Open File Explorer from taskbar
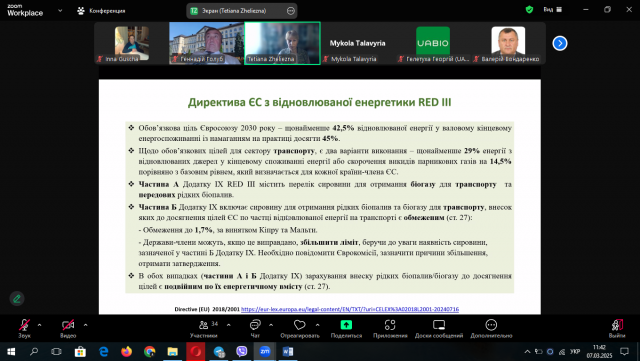The image size is (640, 361). click(173, 351)
